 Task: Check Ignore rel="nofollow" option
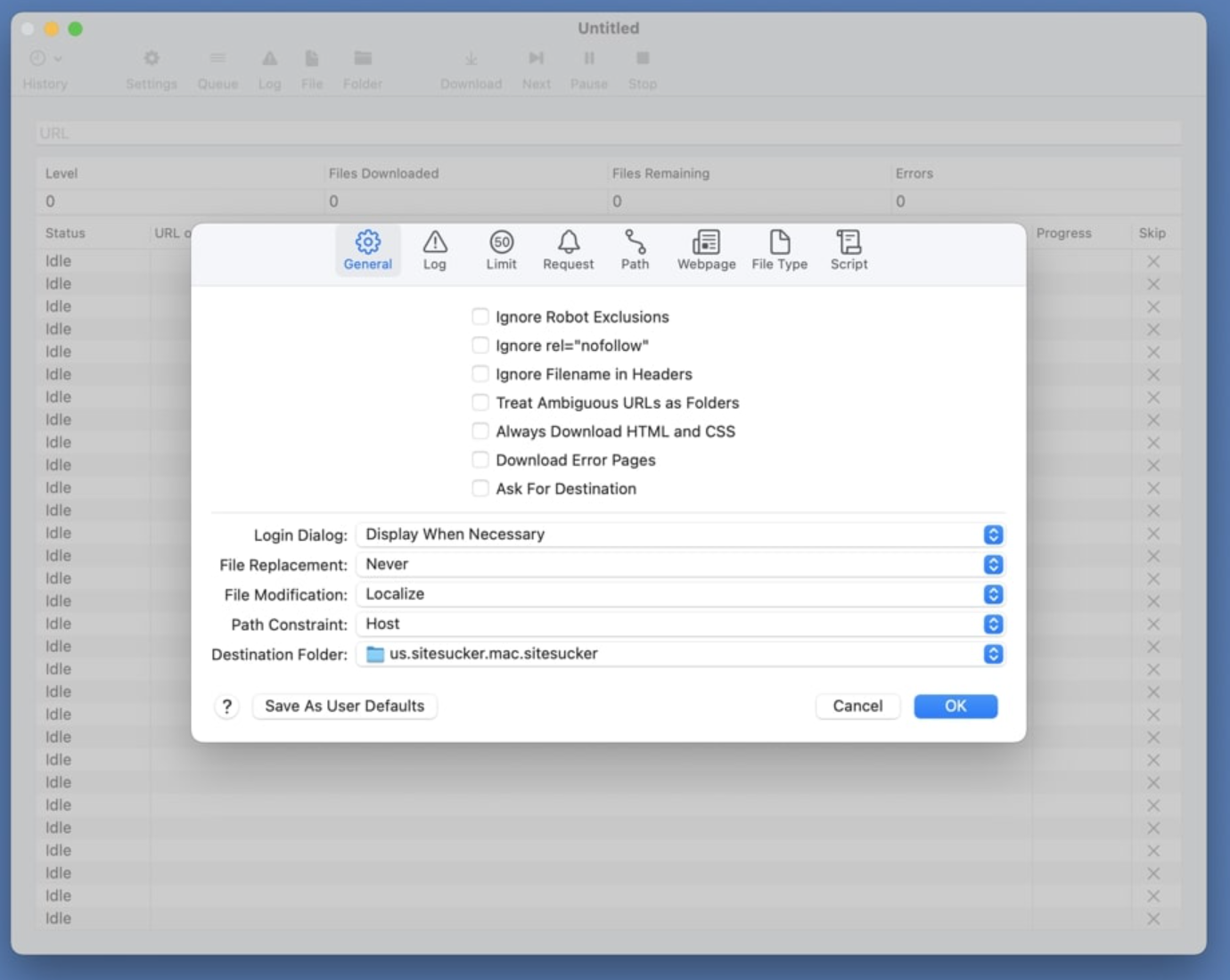[480, 345]
